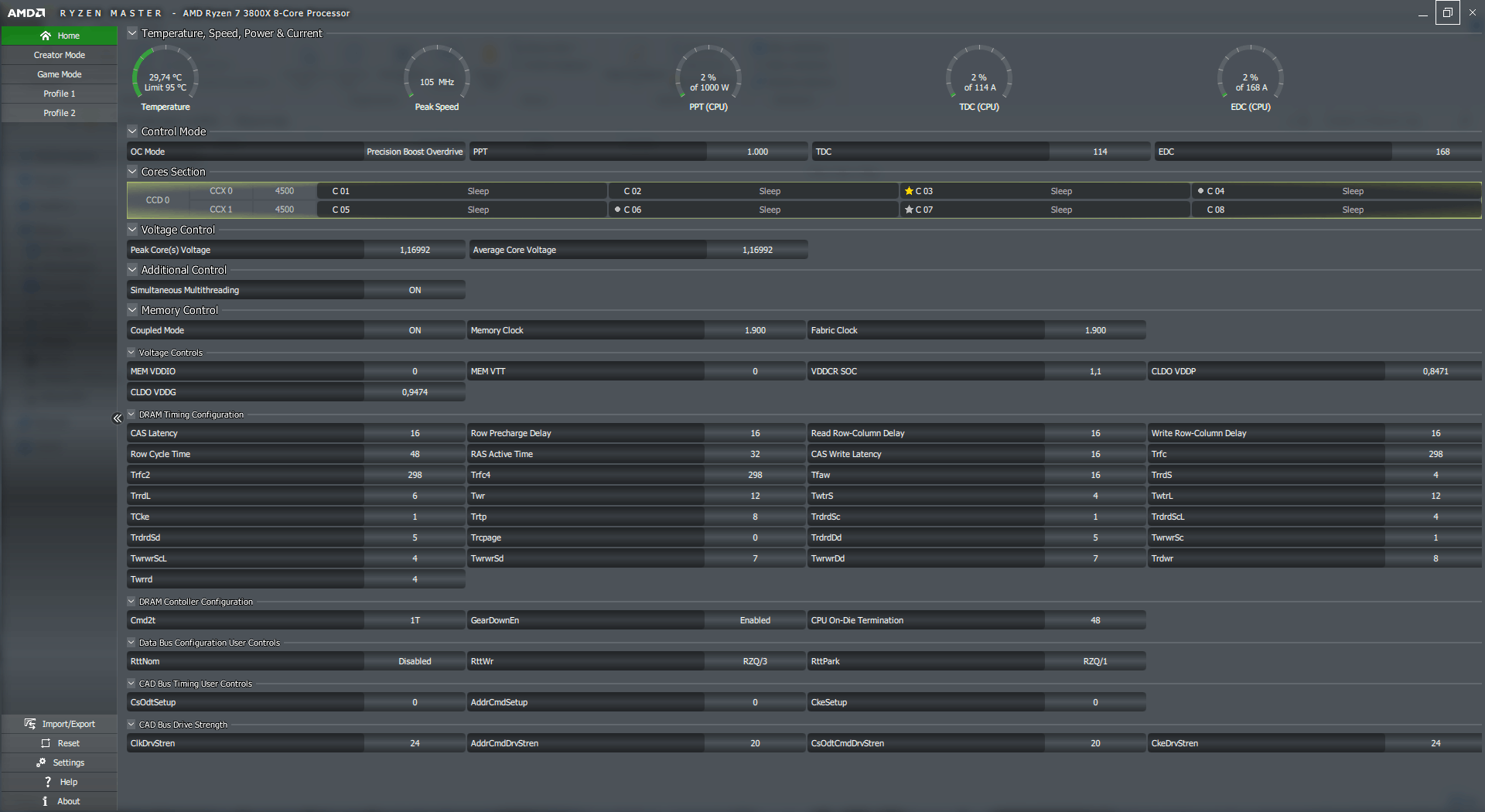
Task: Click VDDCR SOC 1,1 value
Action: 1095,371
